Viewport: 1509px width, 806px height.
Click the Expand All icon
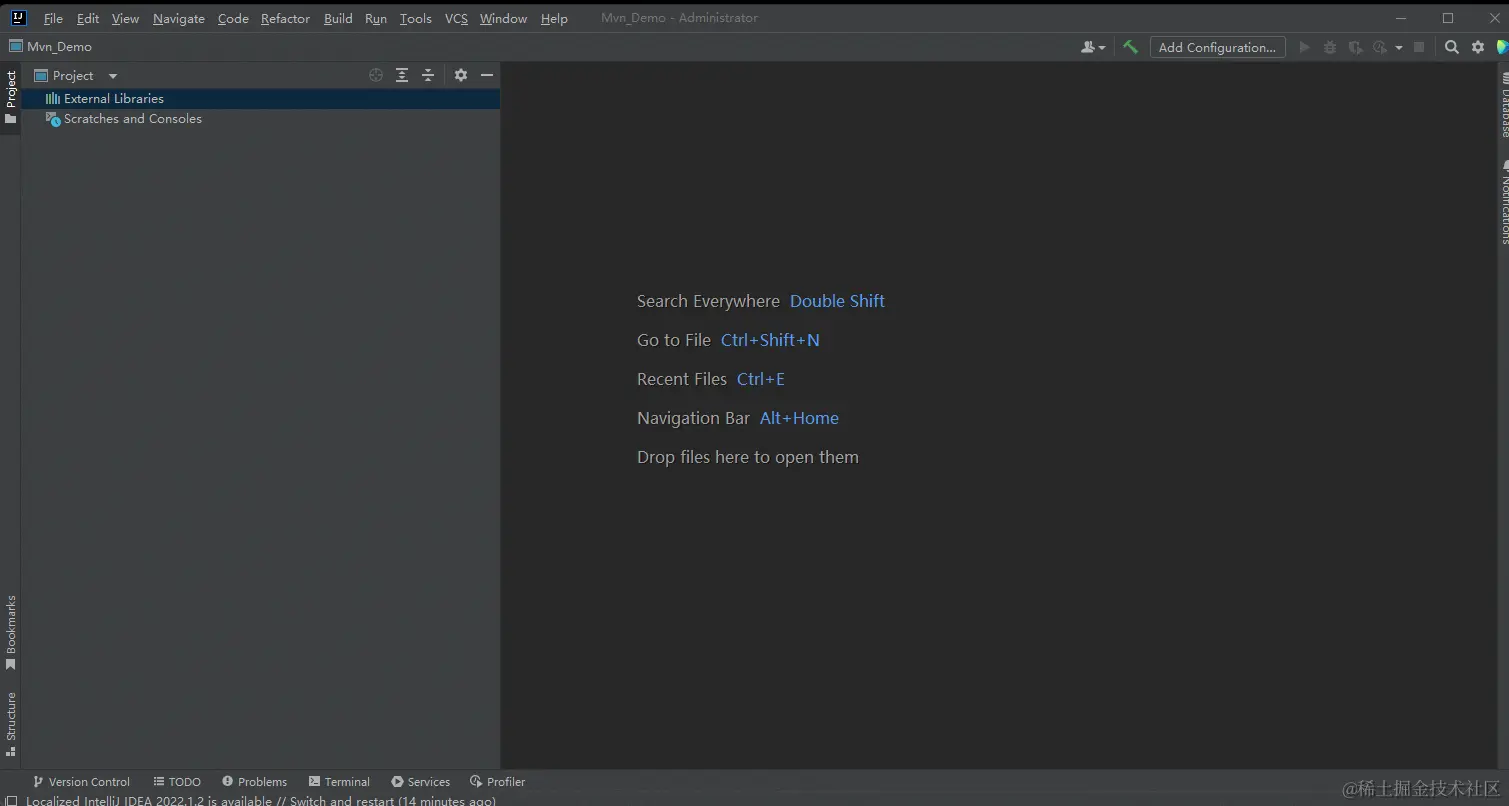click(x=402, y=75)
